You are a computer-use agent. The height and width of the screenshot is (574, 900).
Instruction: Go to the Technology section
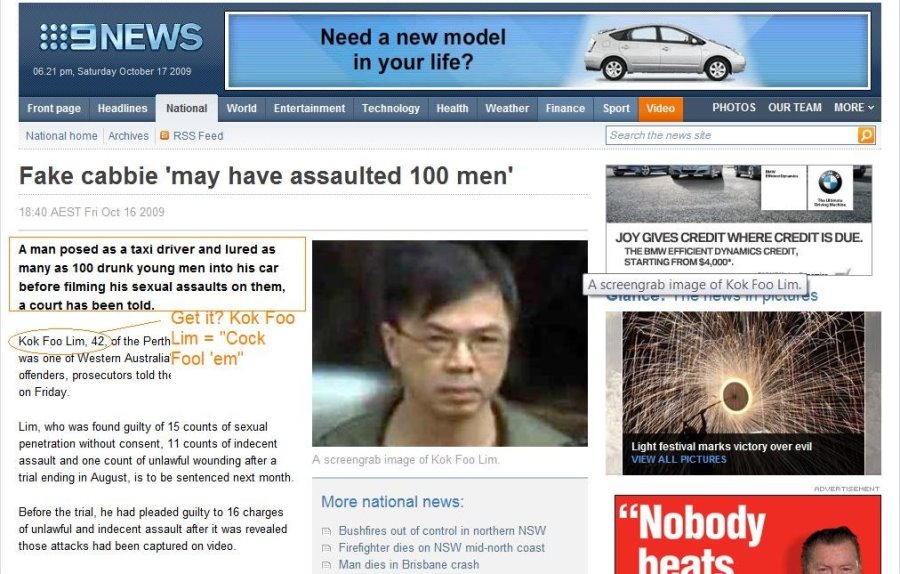390,108
